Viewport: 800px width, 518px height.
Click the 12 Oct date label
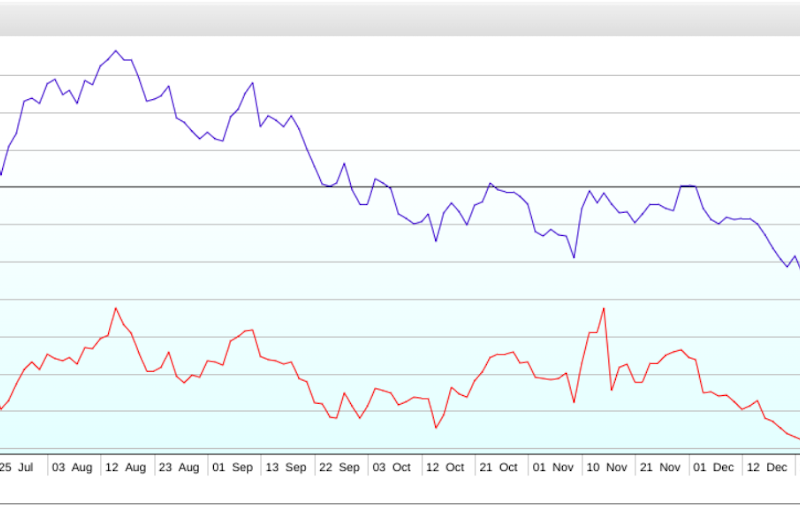pyautogui.click(x=444, y=467)
